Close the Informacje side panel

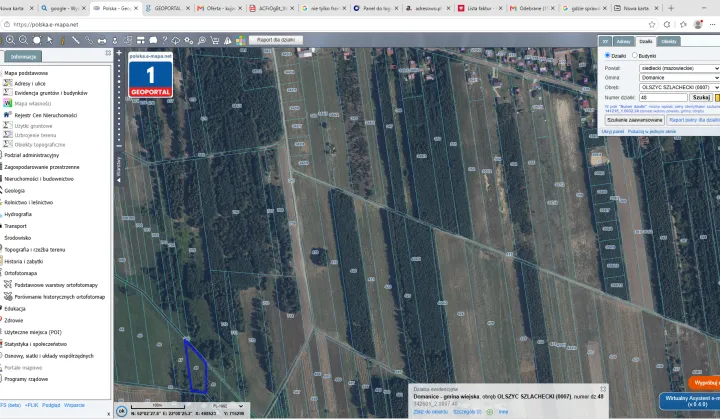pyautogui.click(x=108, y=53)
